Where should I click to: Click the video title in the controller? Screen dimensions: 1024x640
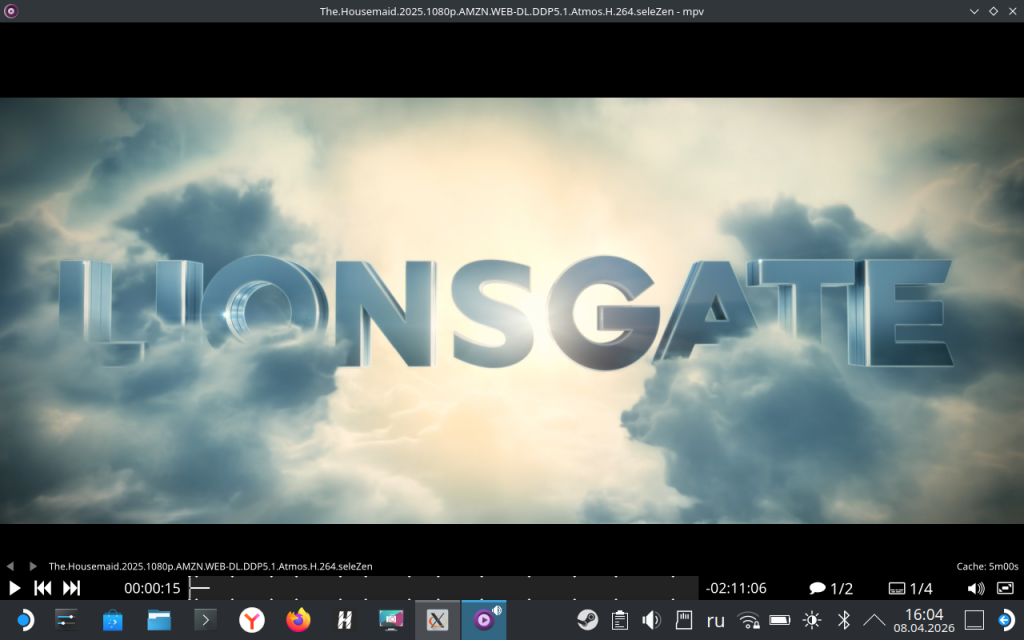(x=210, y=566)
